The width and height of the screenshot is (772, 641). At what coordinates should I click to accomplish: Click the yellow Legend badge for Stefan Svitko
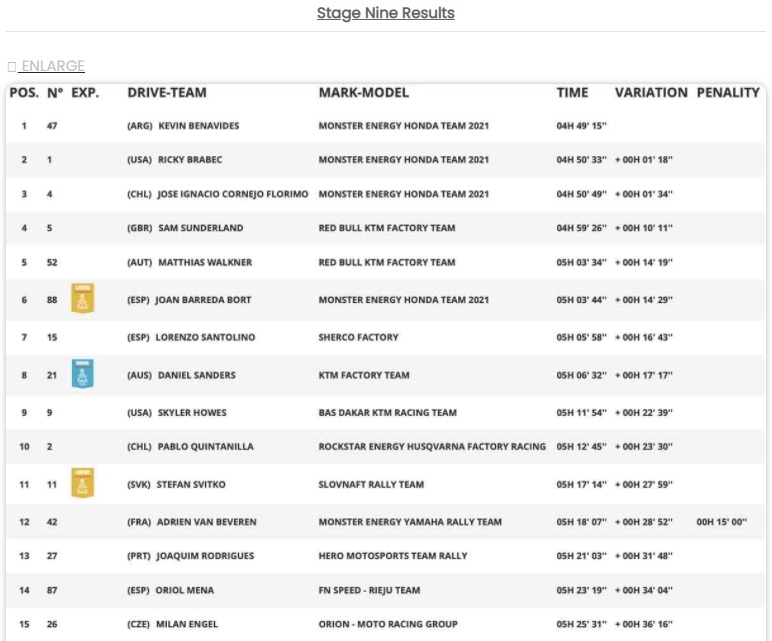coord(83,483)
